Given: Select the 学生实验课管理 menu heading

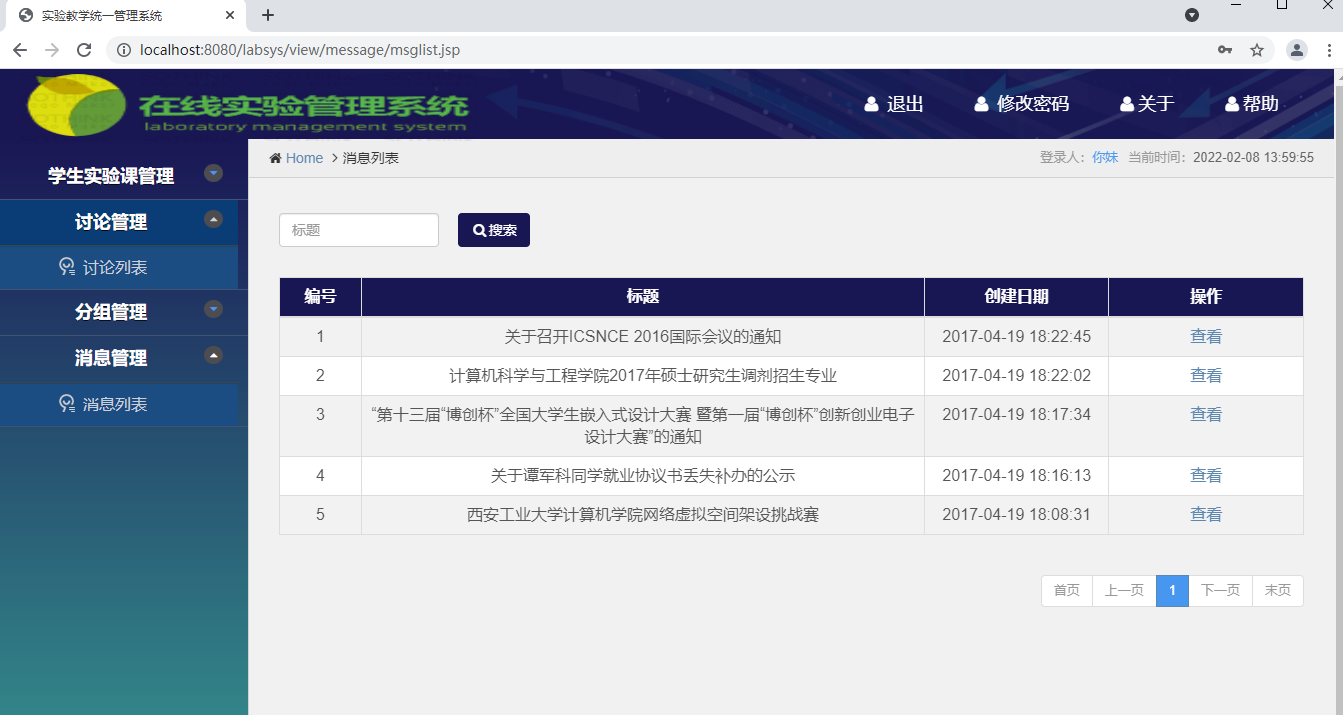Looking at the screenshot, I should pyautogui.click(x=111, y=176).
